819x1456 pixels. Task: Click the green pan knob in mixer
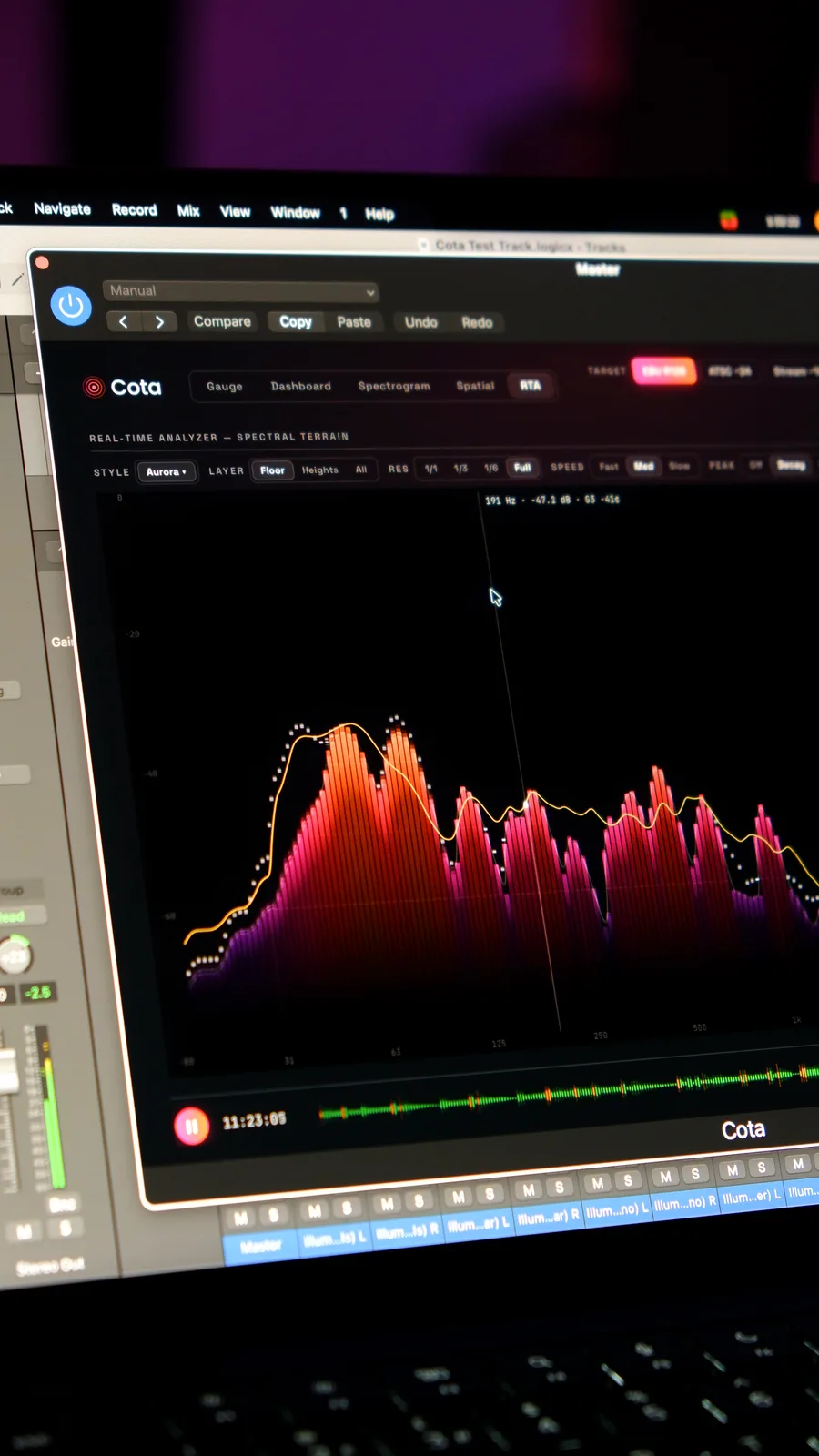click(13, 955)
